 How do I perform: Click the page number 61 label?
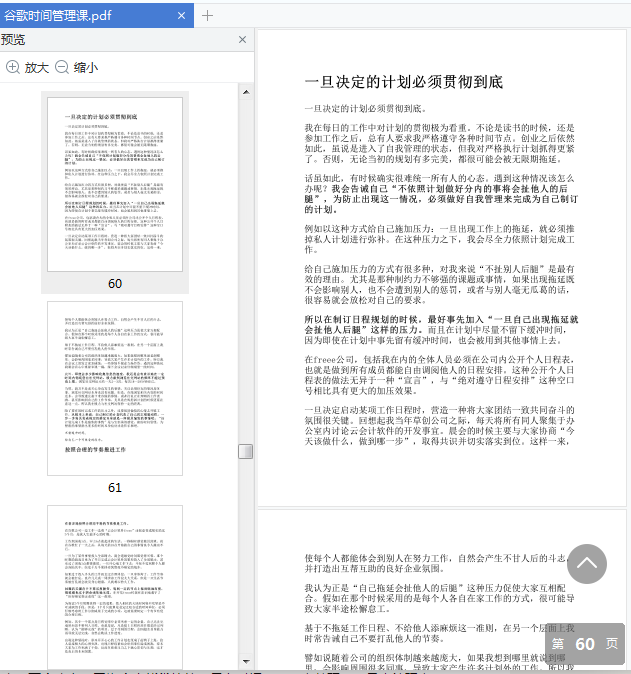(x=115, y=487)
